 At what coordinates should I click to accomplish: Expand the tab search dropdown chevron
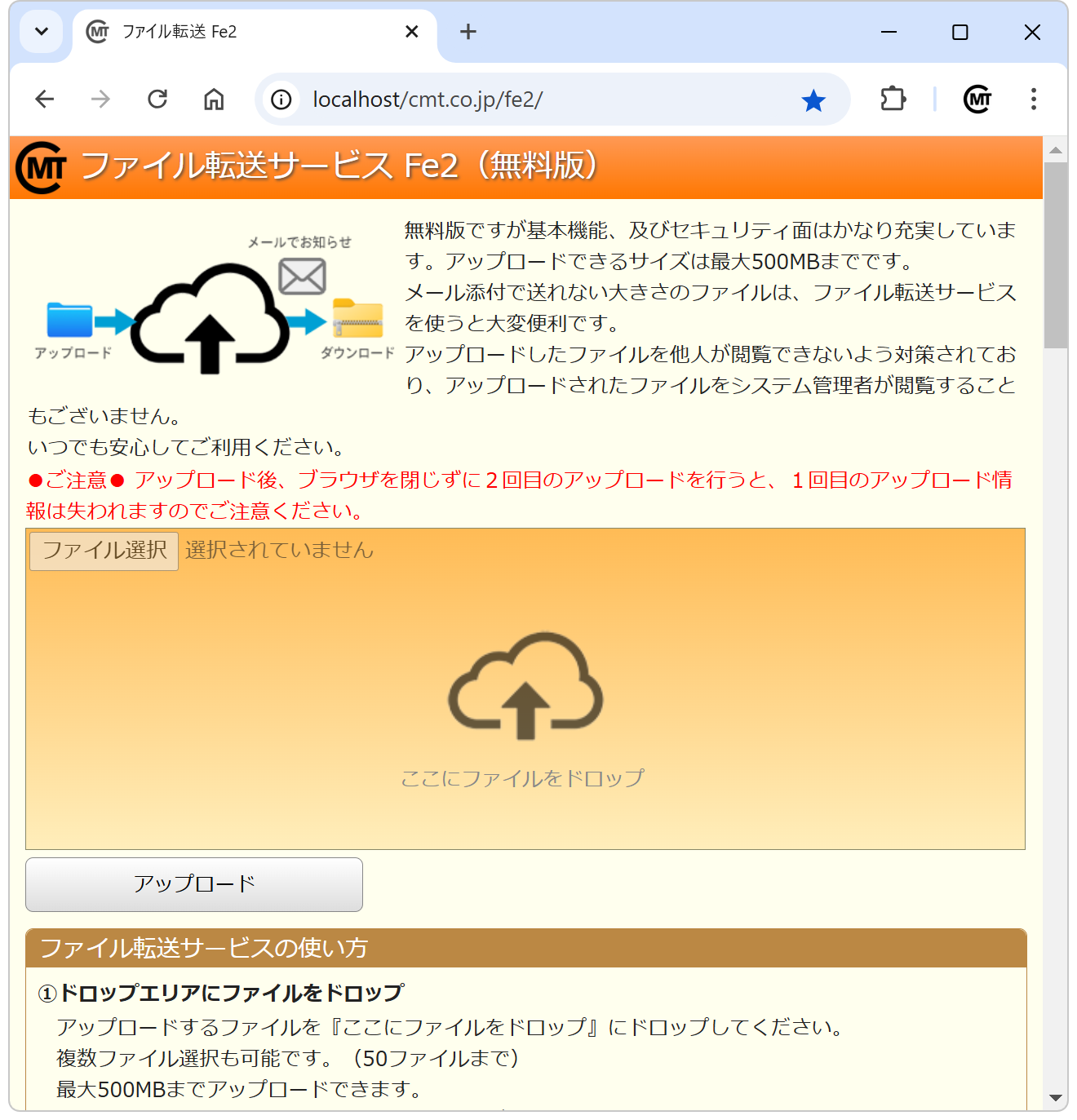[42, 32]
